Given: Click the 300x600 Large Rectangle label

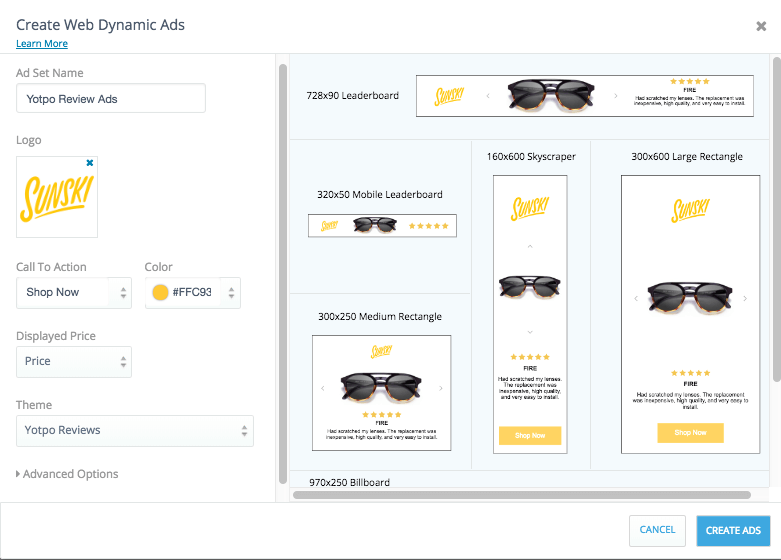Looking at the screenshot, I should tap(687, 156).
